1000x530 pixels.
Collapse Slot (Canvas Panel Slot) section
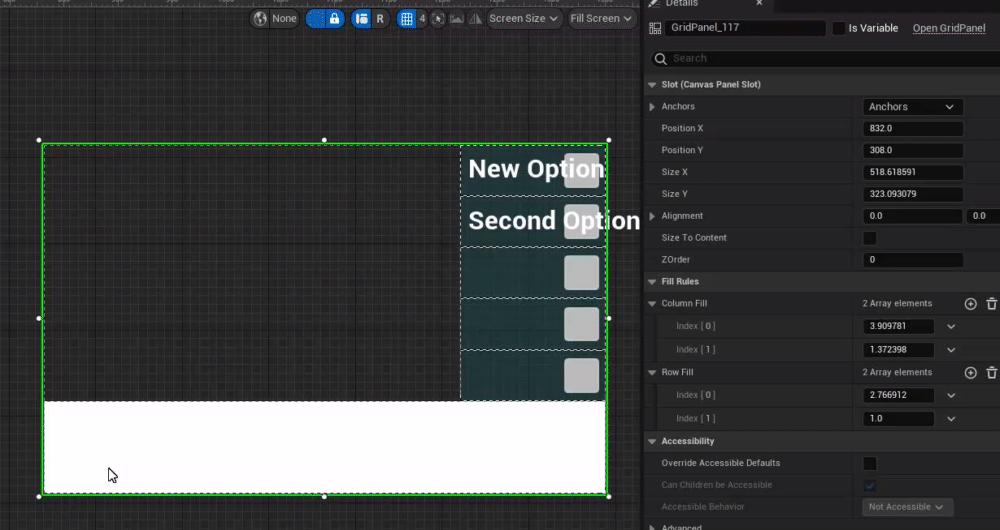652,84
